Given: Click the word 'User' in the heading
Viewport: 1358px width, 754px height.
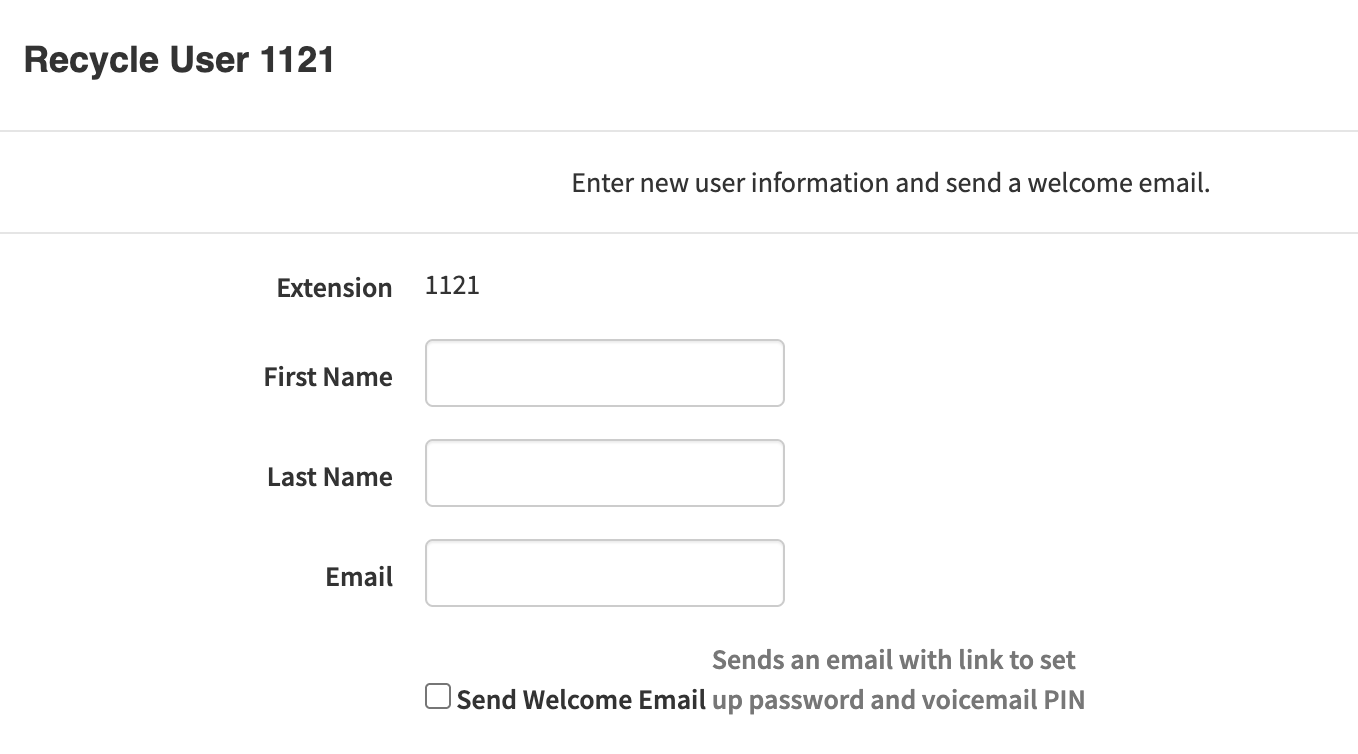Looking at the screenshot, I should pyautogui.click(x=208, y=60).
